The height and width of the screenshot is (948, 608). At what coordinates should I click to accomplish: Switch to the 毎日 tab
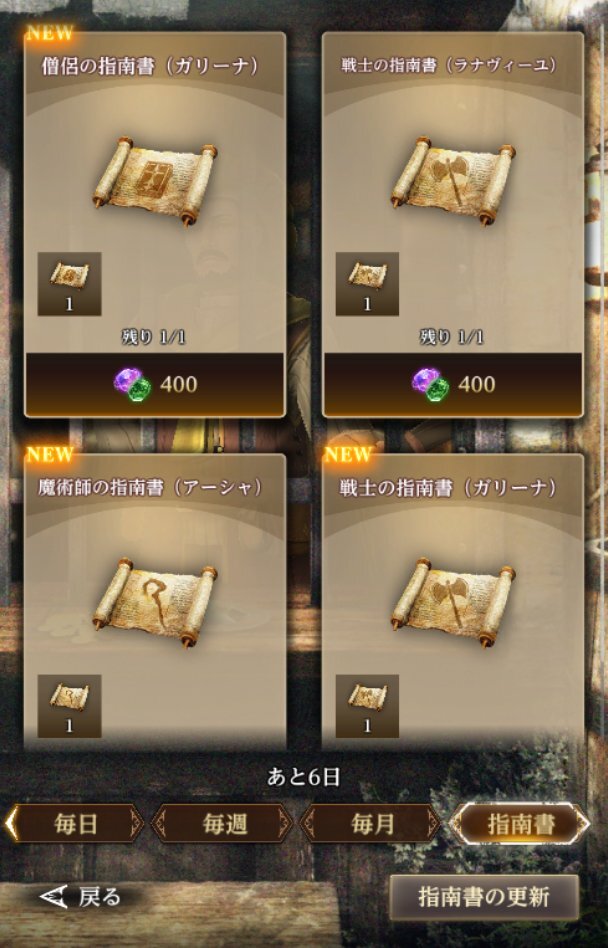coord(75,823)
